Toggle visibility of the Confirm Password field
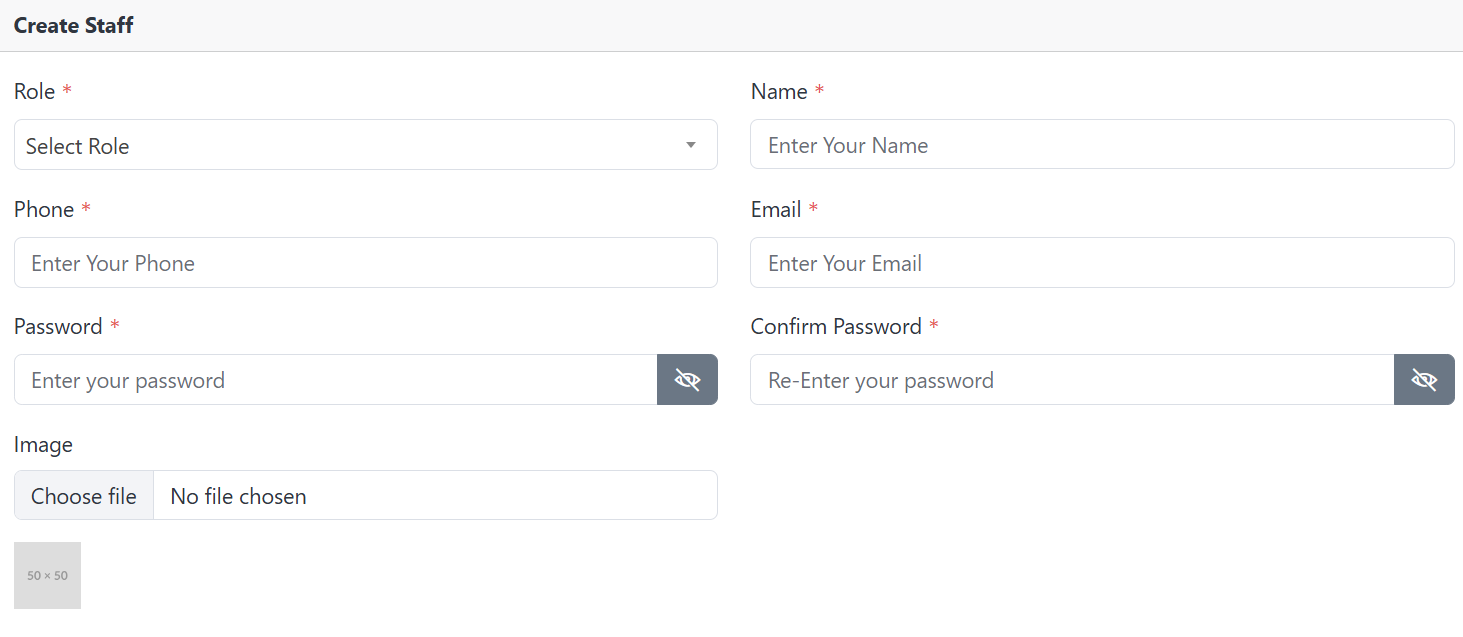 pyautogui.click(x=1424, y=380)
